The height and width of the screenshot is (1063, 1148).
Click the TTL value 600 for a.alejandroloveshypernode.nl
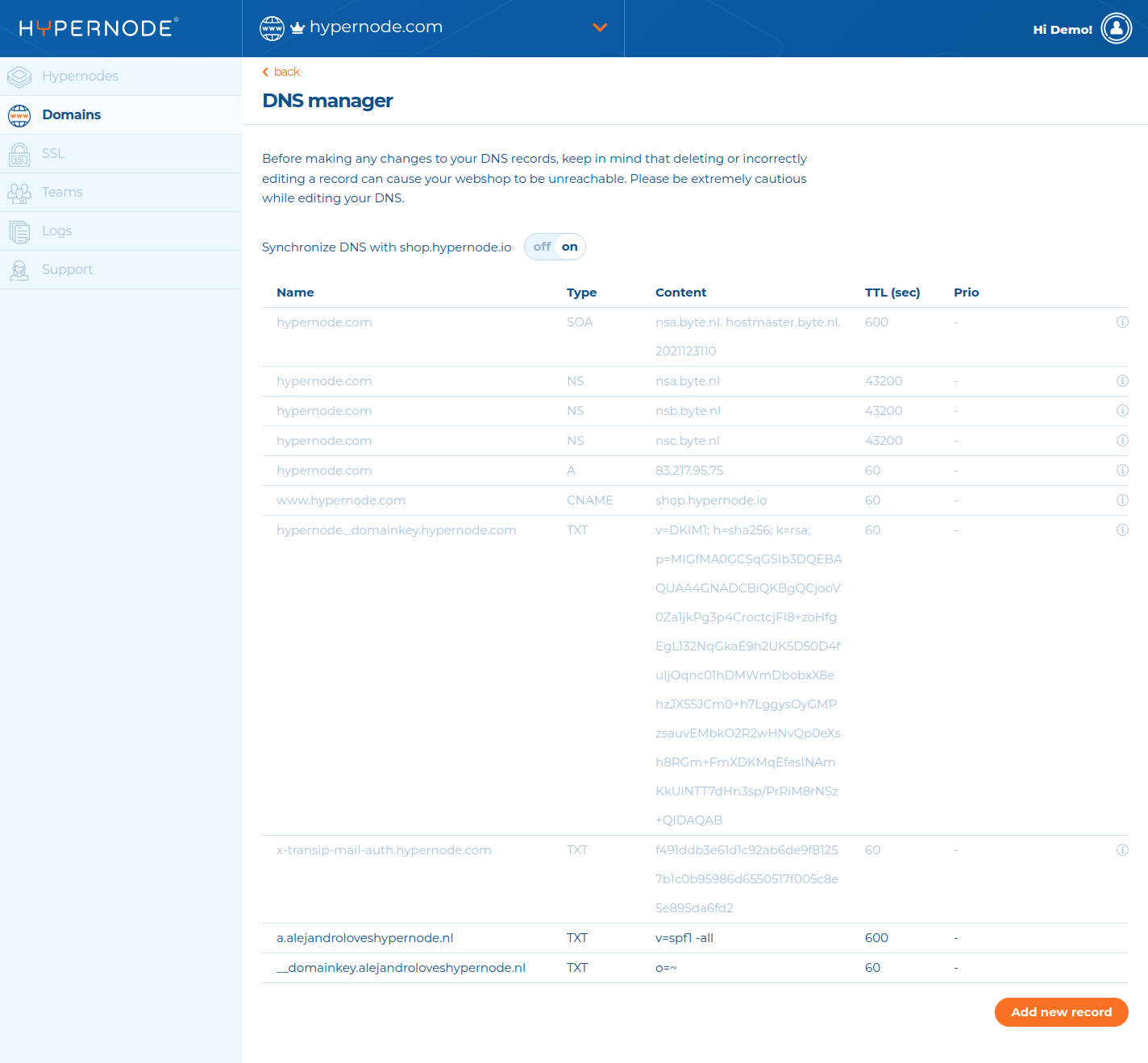(876, 938)
